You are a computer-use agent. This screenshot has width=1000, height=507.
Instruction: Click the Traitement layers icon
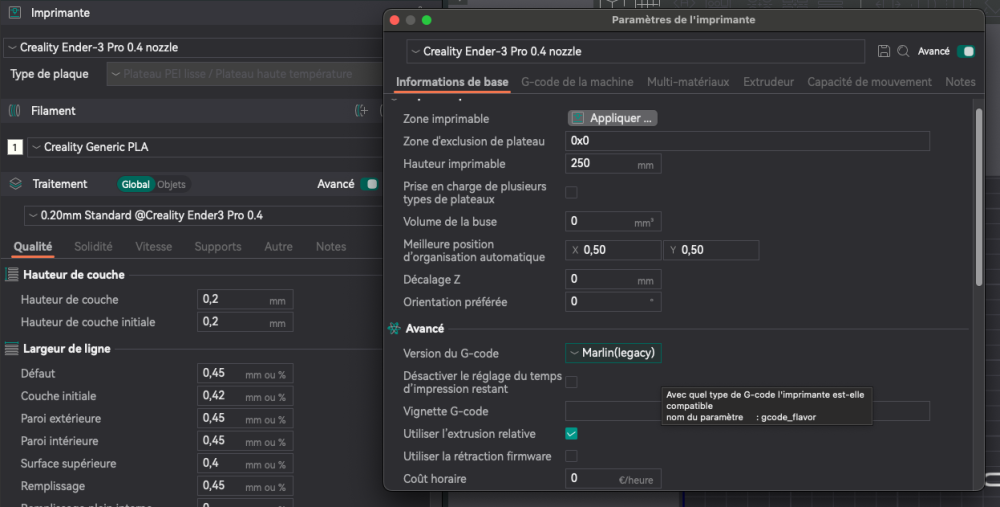15,184
